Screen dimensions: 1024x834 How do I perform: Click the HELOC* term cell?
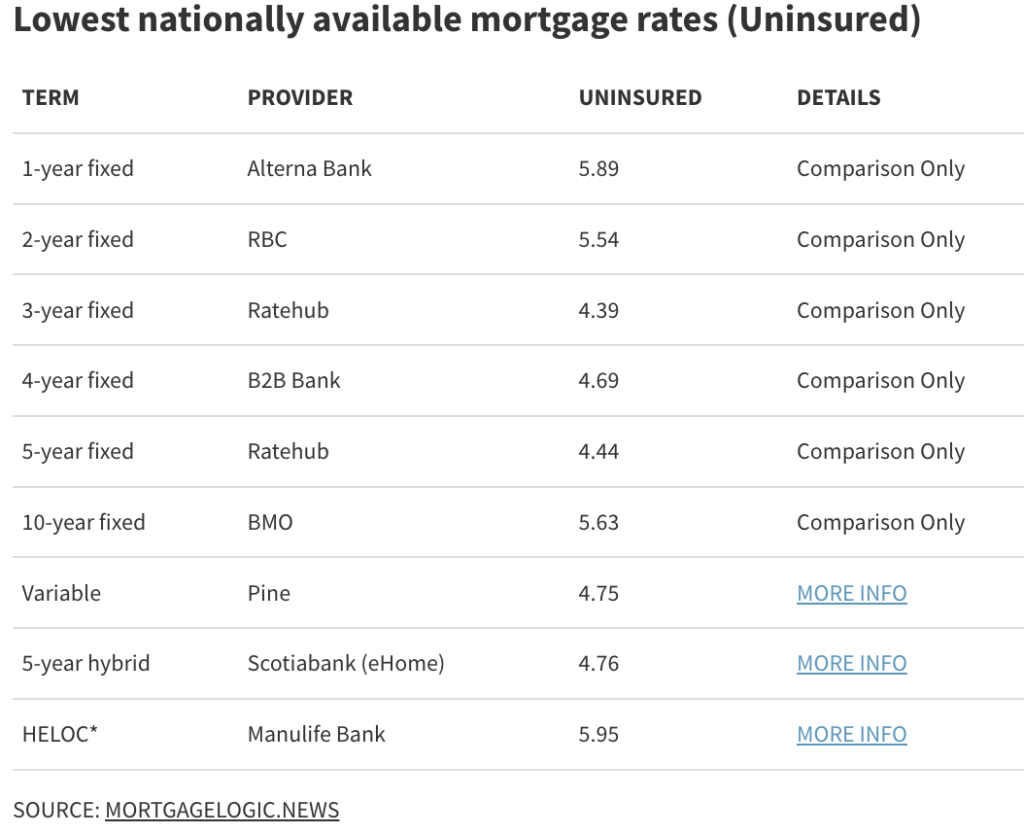pos(60,734)
